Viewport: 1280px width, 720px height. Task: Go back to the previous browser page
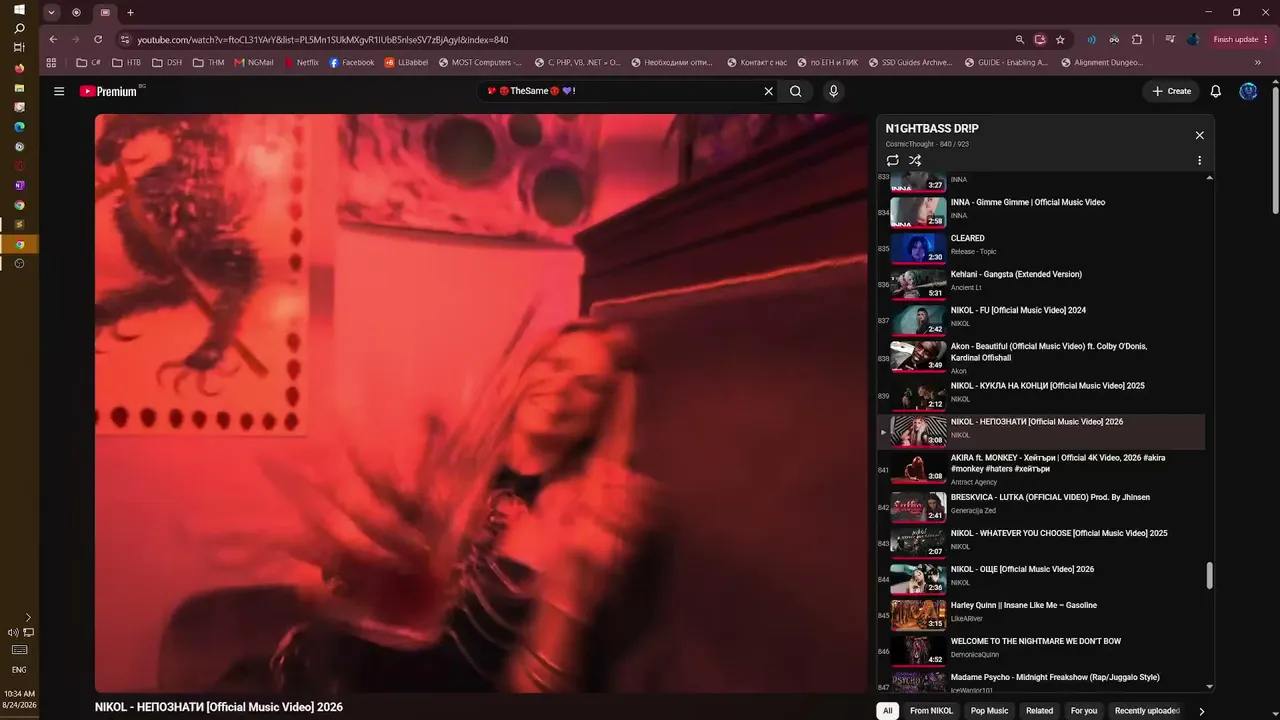coord(53,39)
